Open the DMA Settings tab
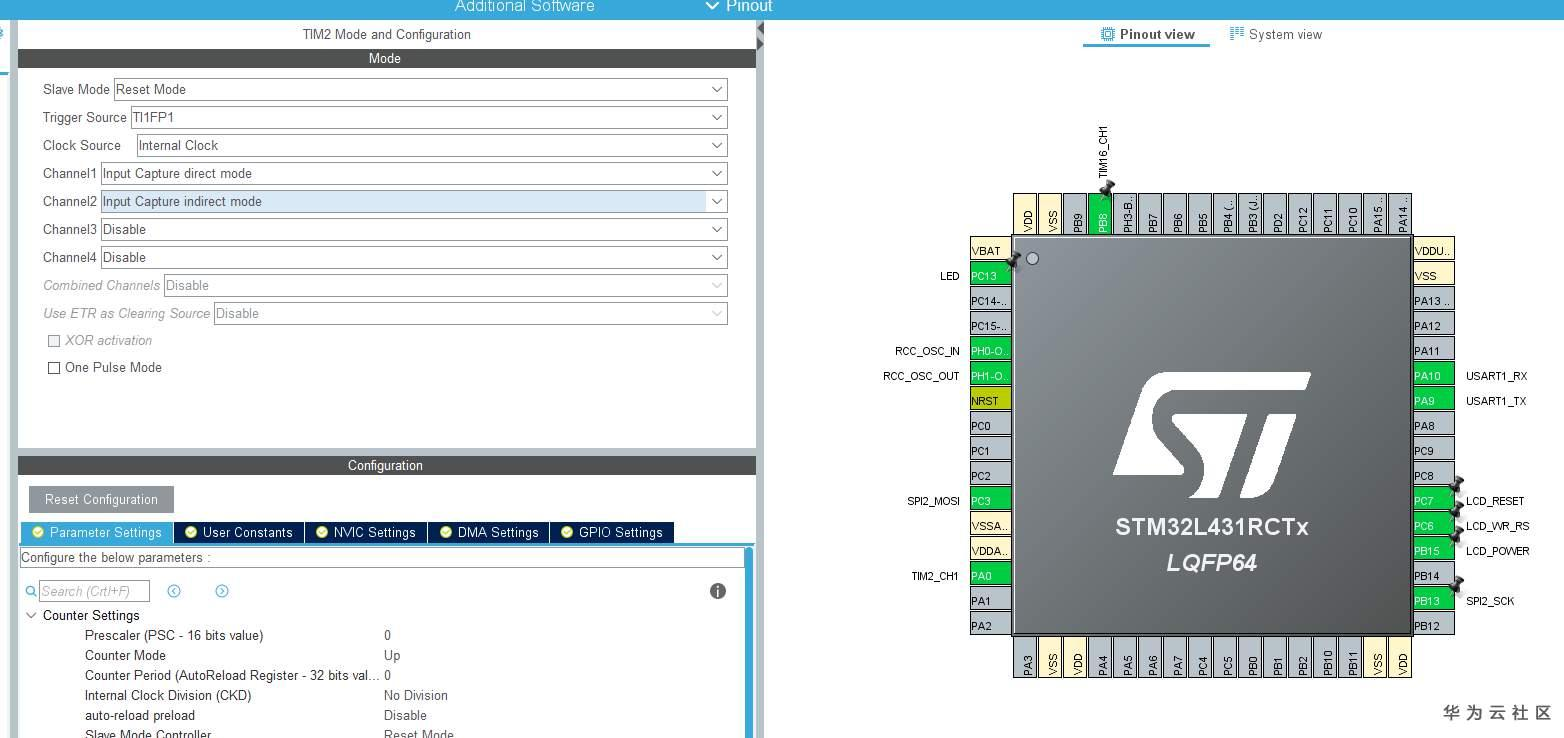This screenshot has width=1564, height=738. (490, 532)
